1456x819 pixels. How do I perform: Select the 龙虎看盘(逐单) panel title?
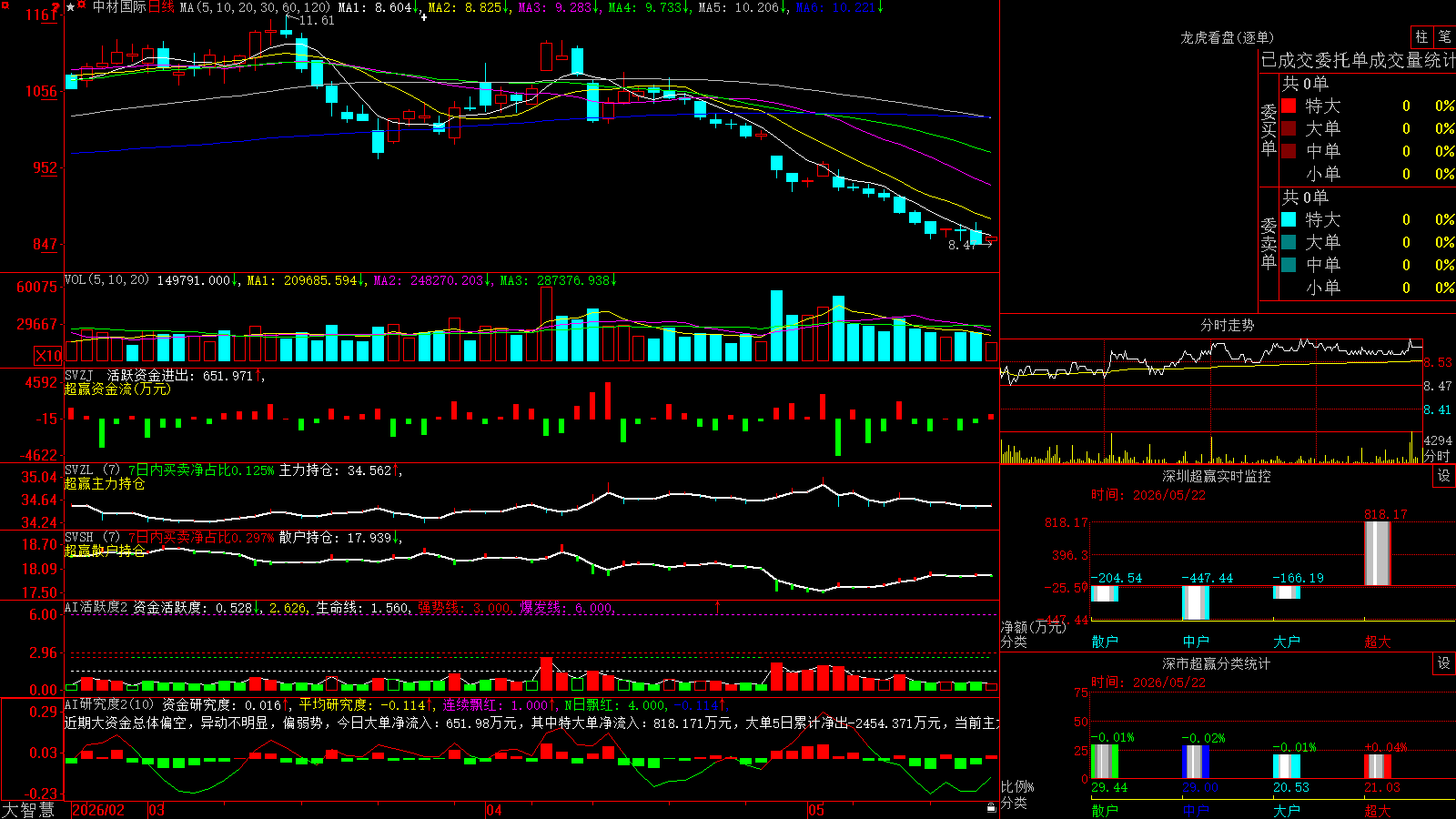pyautogui.click(x=1228, y=37)
